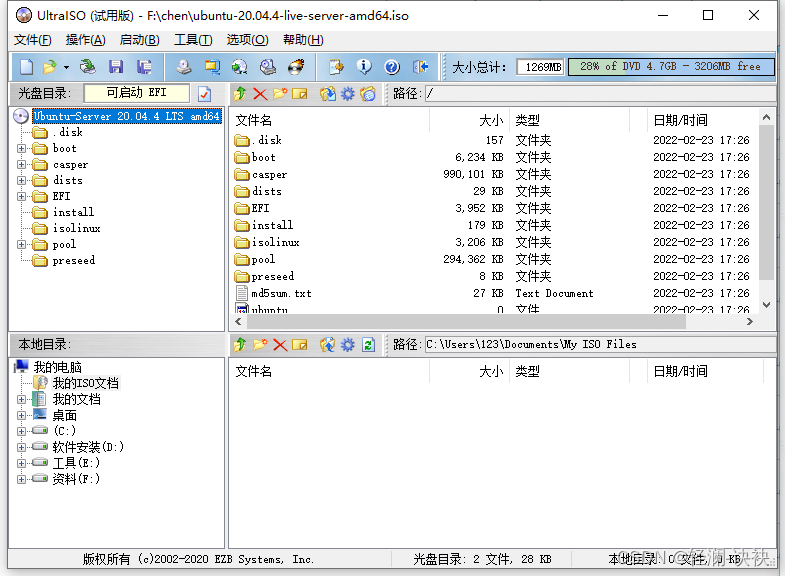
Task: Click Up folder icon in local toolbar
Action: point(240,345)
